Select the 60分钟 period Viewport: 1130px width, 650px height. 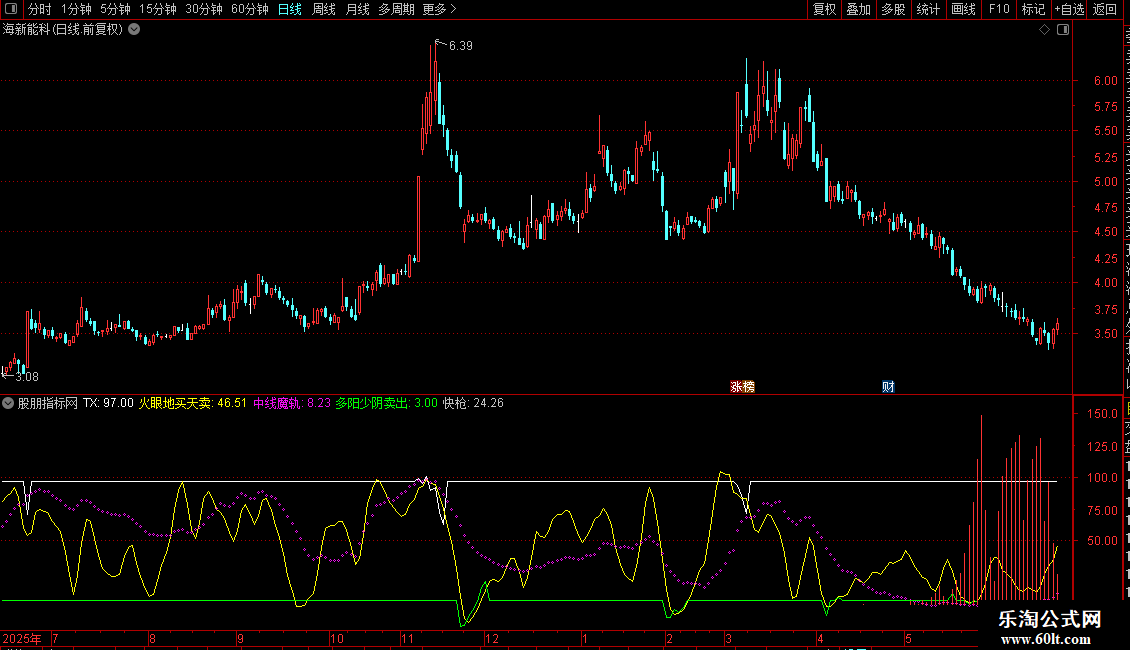click(250, 9)
